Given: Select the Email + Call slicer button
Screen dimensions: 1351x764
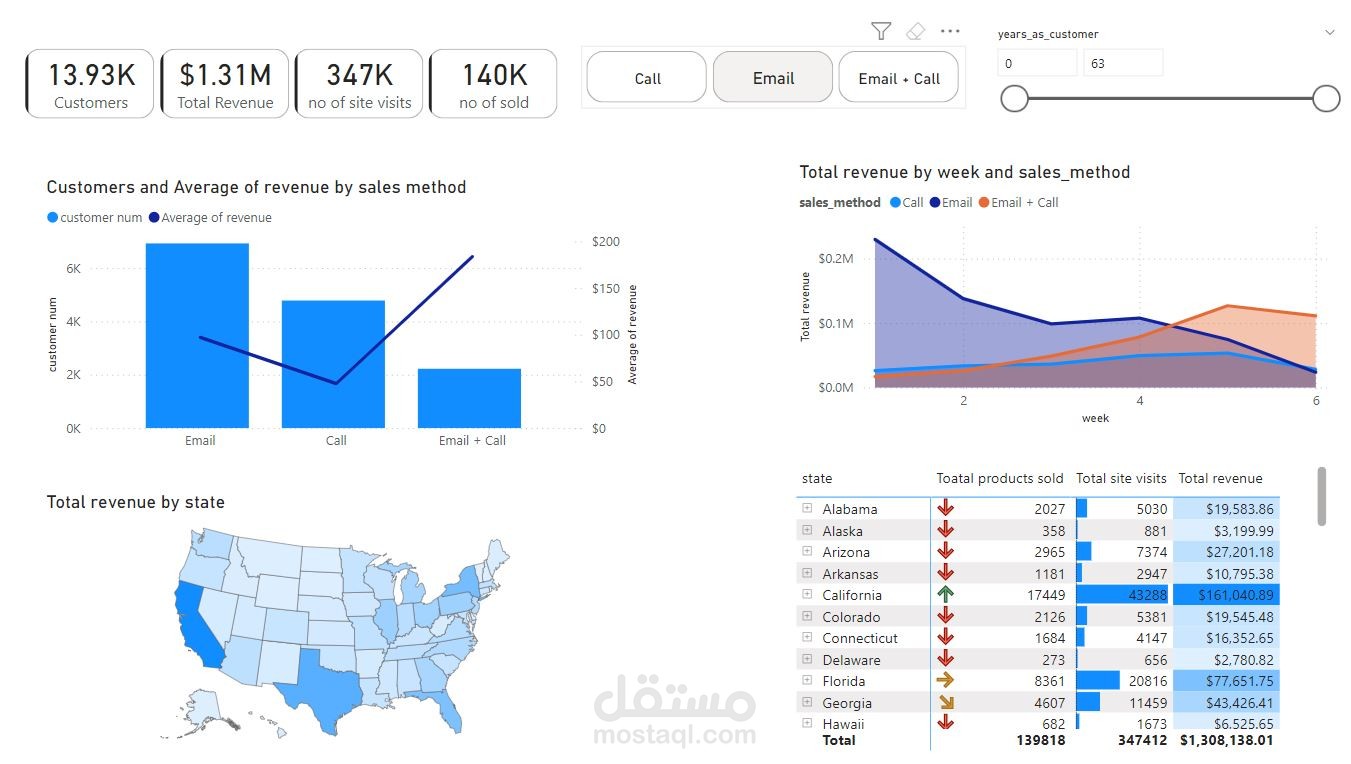Looking at the screenshot, I should click(898, 77).
